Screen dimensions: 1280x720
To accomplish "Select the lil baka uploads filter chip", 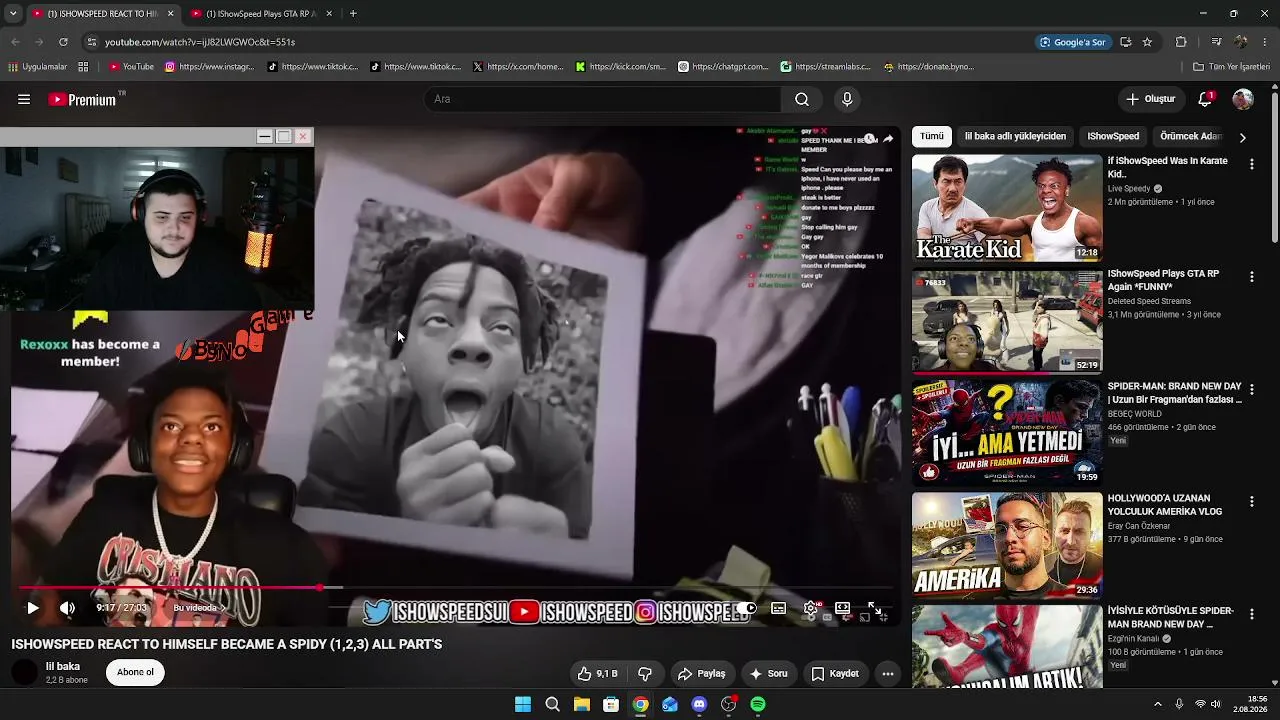I will (x=1015, y=136).
